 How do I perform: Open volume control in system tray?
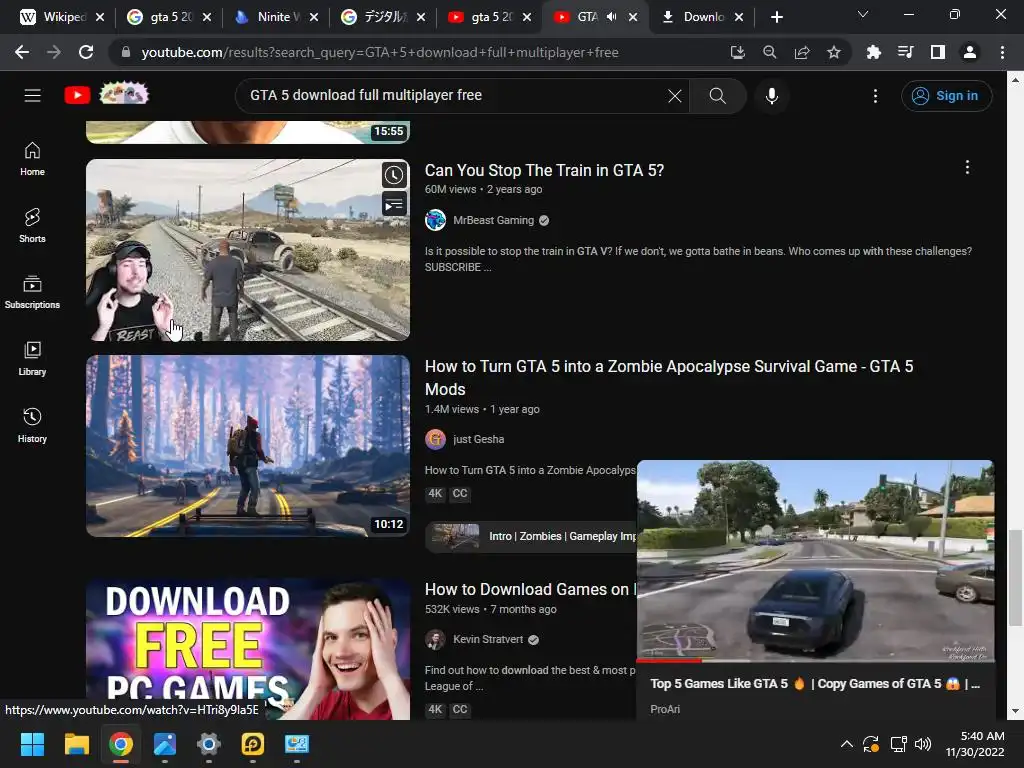923,744
